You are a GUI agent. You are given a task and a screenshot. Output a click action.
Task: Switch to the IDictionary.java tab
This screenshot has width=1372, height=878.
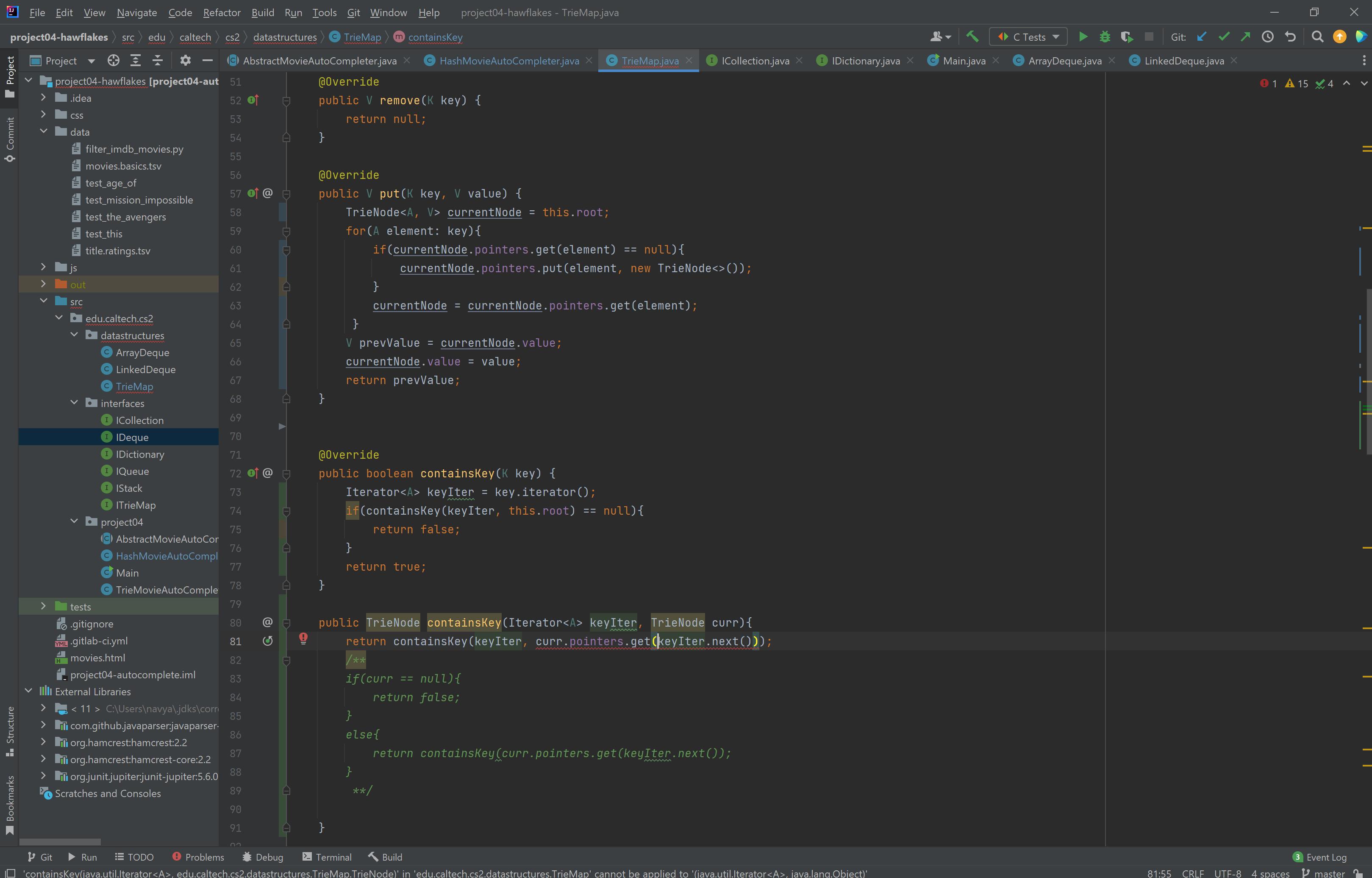point(865,61)
